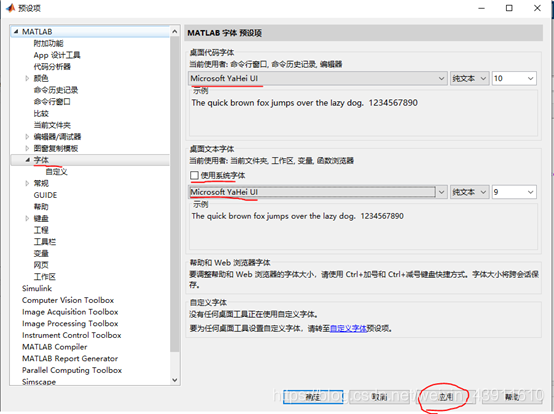This screenshot has height=414, width=554.
Task: Select MATLAB Compiler in the tree
Action: click(x=54, y=347)
